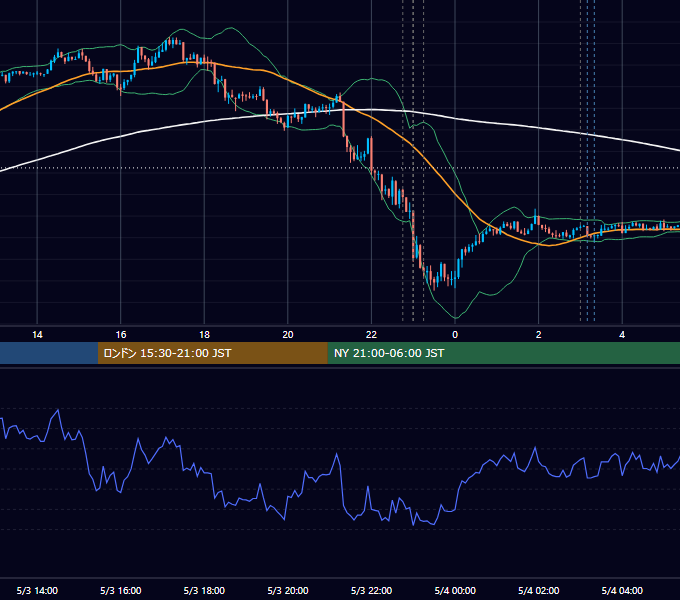The image size is (680, 600).
Task: Click the '20' hour axis label
Action: pyautogui.click(x=288, y=335)
